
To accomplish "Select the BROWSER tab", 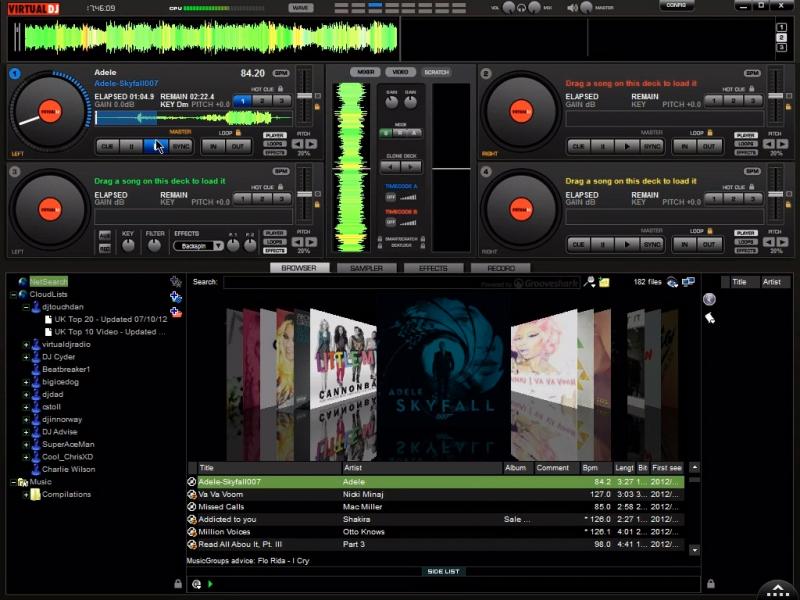I will tap(299, 268).
